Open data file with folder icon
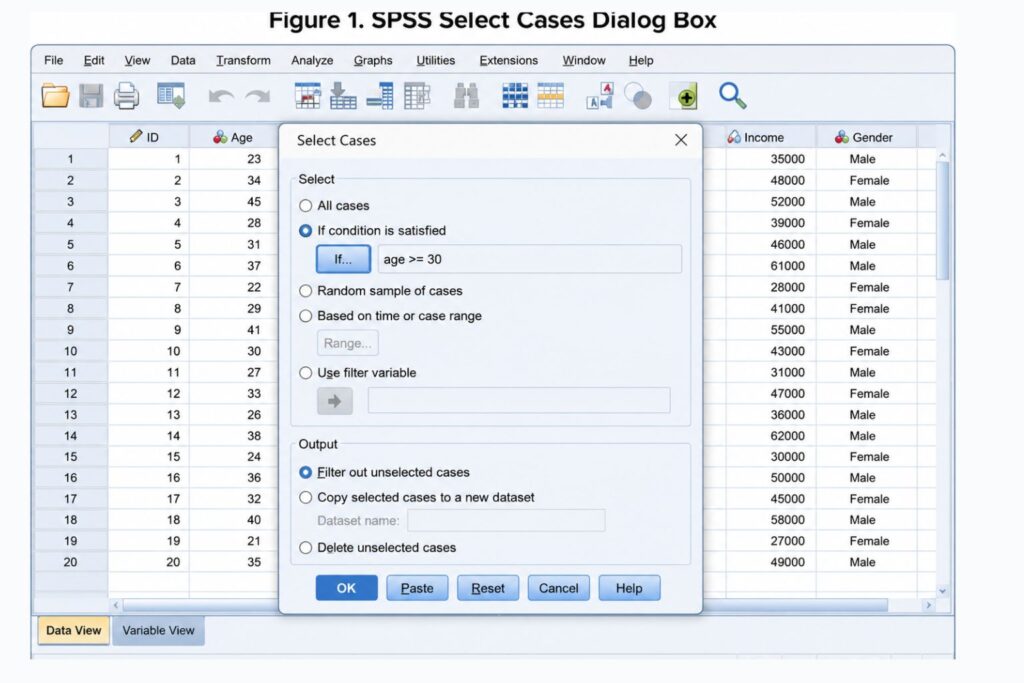The width and height of the screenshot is (1024, 683). point(55,96)
